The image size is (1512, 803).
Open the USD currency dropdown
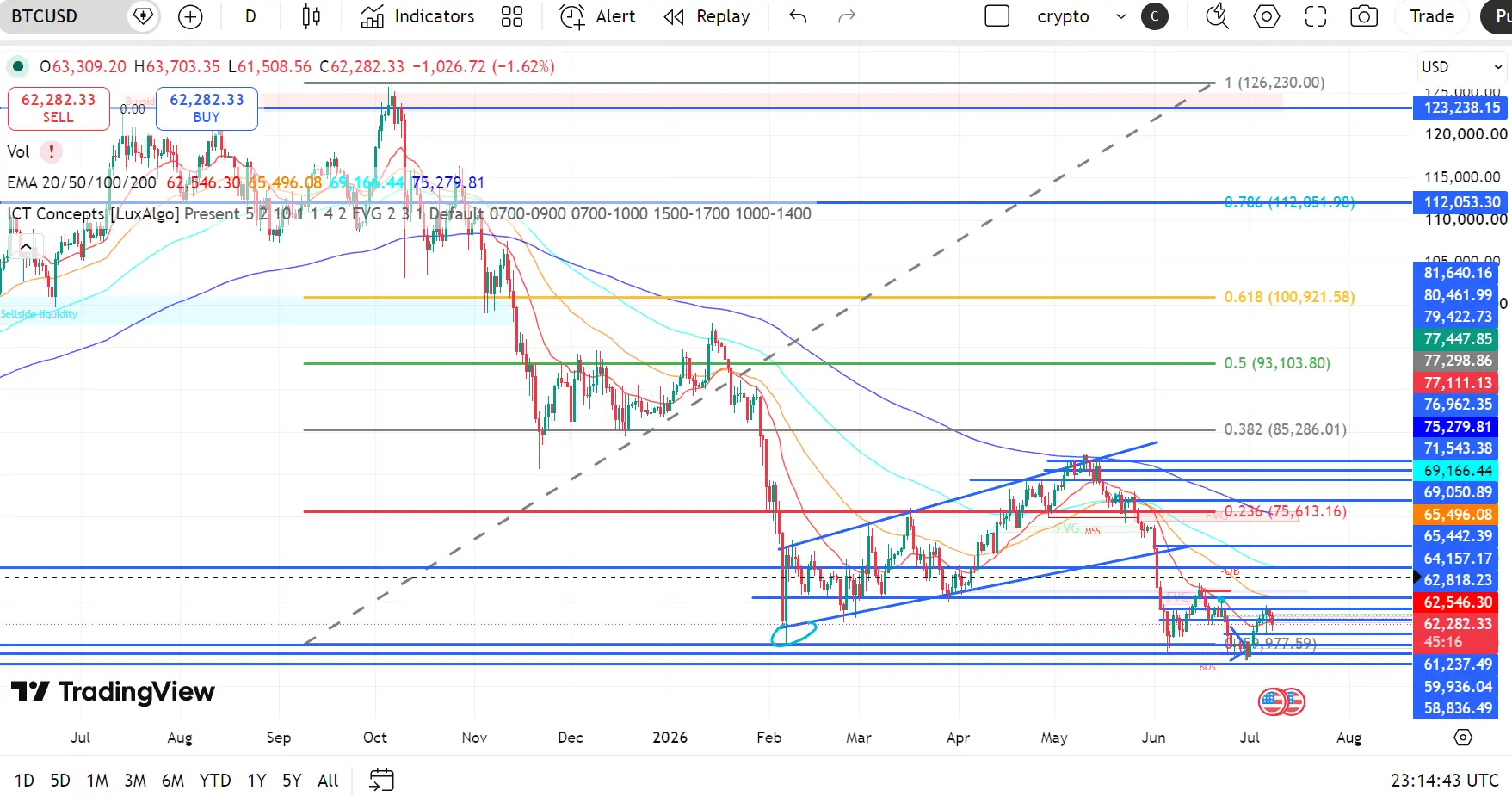point(1461,66)
